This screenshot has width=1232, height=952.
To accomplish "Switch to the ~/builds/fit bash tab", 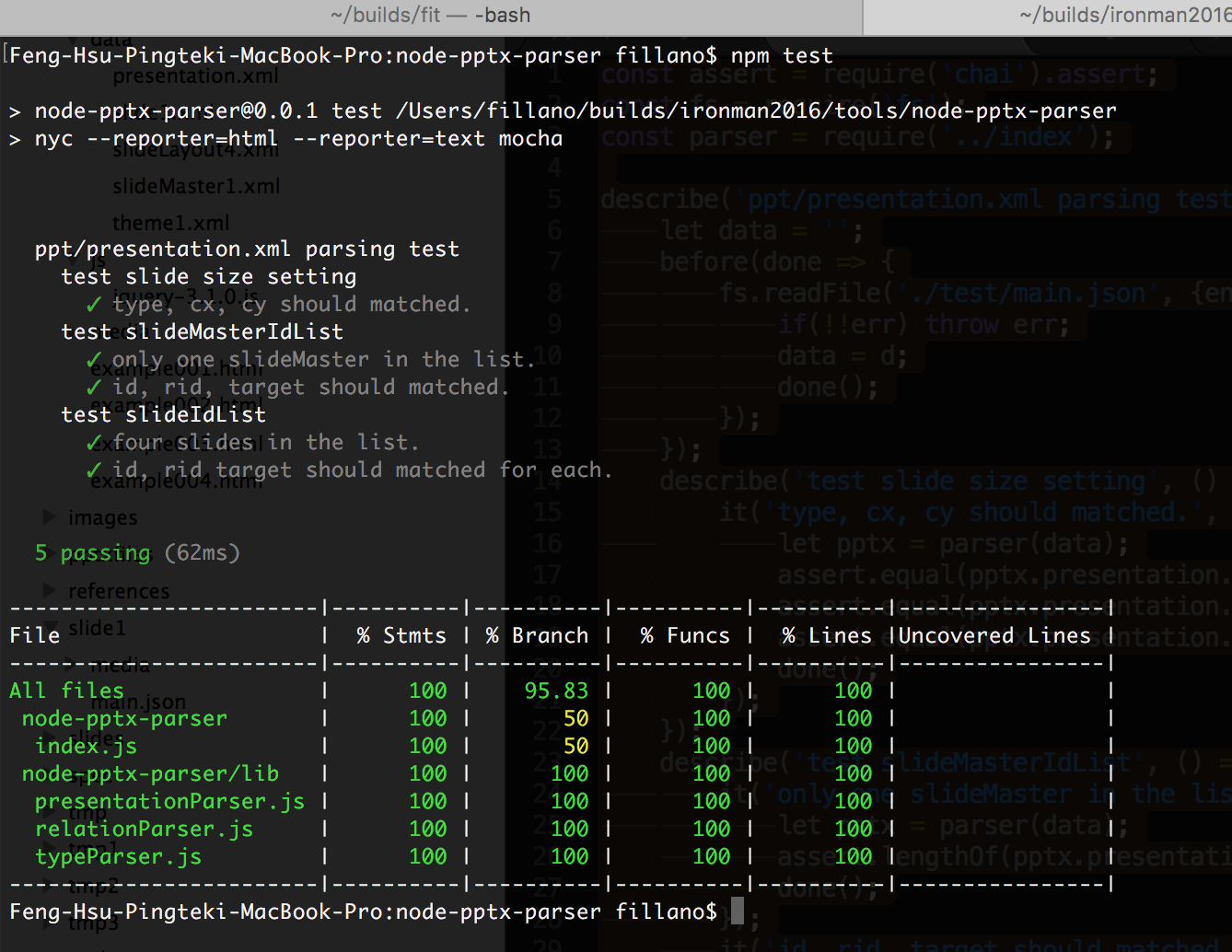I will click(431, 16).
